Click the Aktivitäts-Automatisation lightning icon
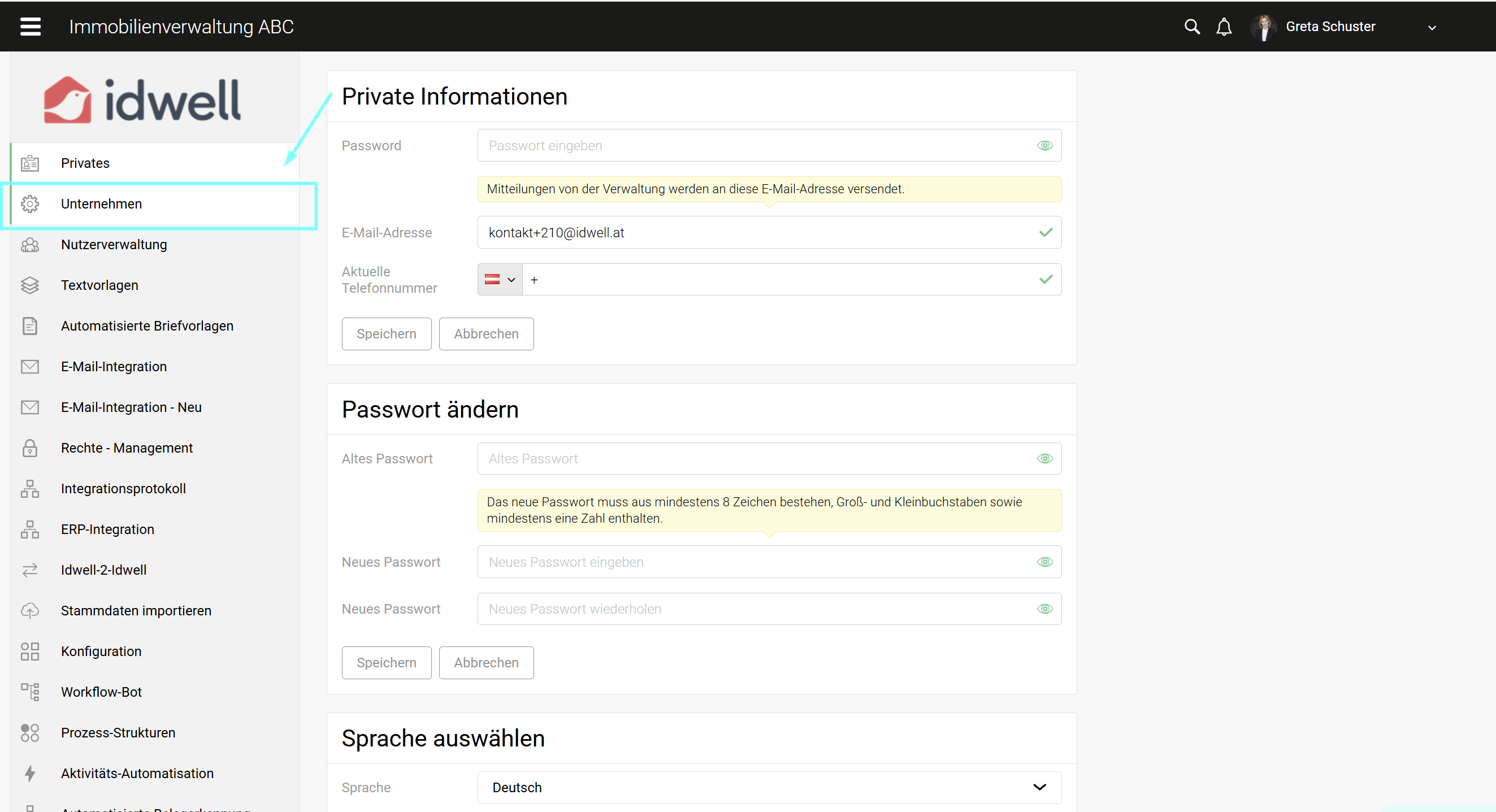1496x812 pixels. pyautogui.click(x=29, y=773)
